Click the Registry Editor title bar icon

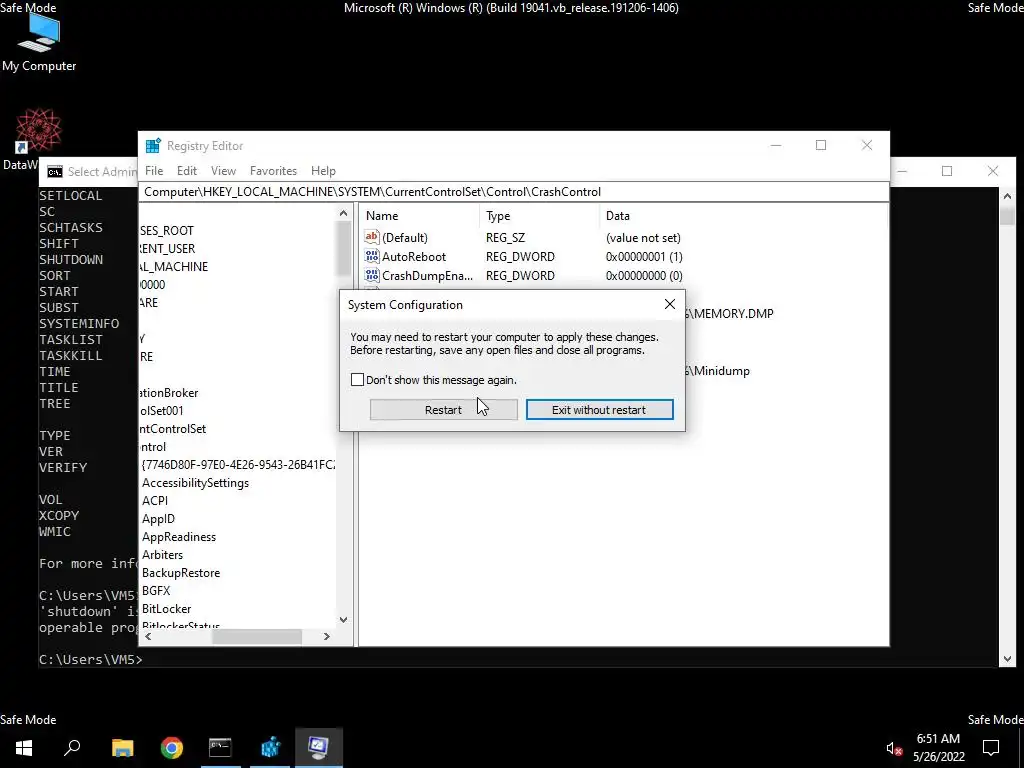(153, 146)
